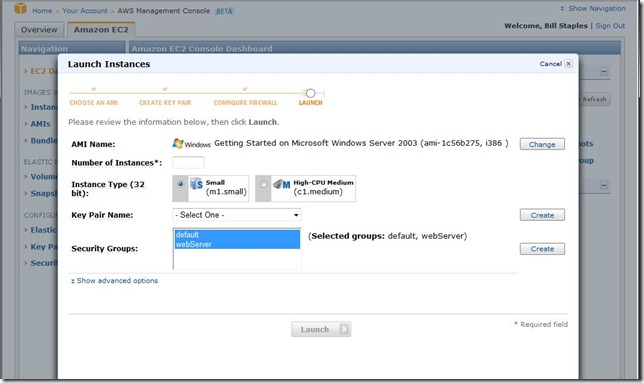
Task: Select the Small (m1.small) radio button
Action: click(x=180, y=184)
